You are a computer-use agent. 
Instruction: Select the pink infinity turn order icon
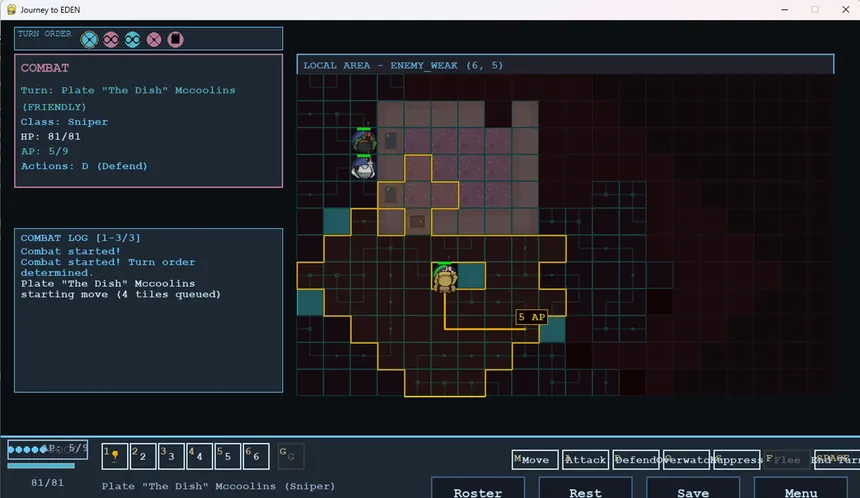(x=111, y=39)
